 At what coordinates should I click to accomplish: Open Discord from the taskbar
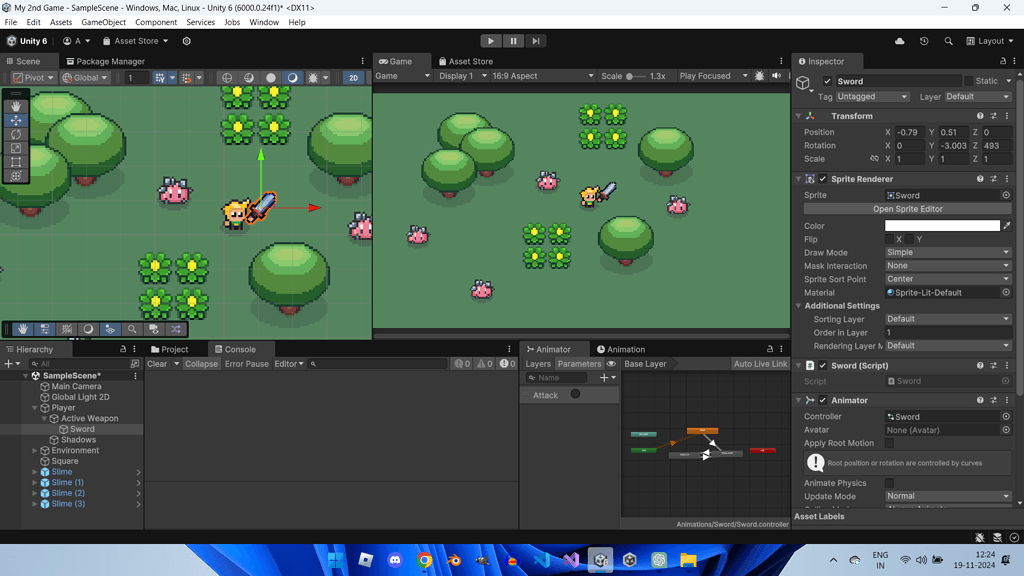[x=395, y=560]
